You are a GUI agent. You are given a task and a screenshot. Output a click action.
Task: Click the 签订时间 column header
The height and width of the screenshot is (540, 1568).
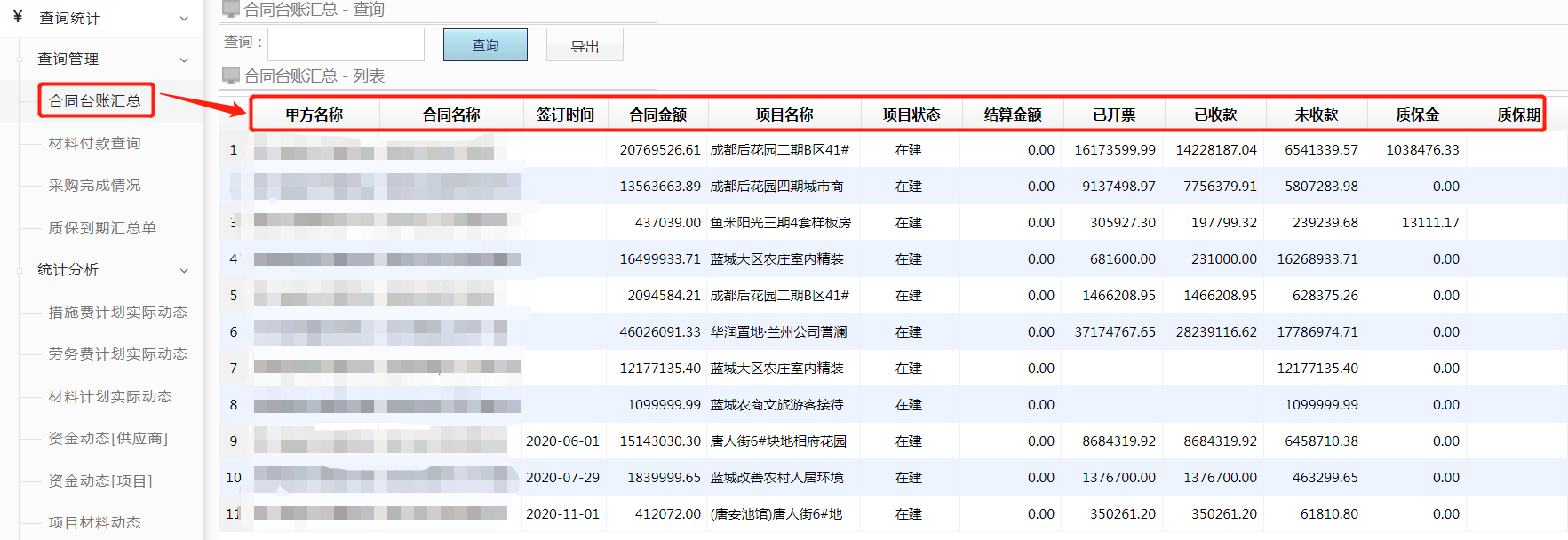pos(565,115)
